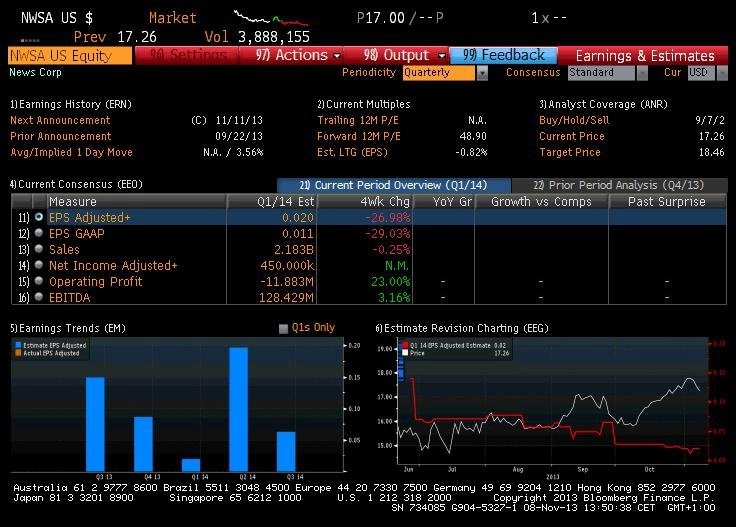Expand Periodicity dropdown arrow
This screenshot has height=527, width=736.
pyautogui.click(x=482, y=73)
